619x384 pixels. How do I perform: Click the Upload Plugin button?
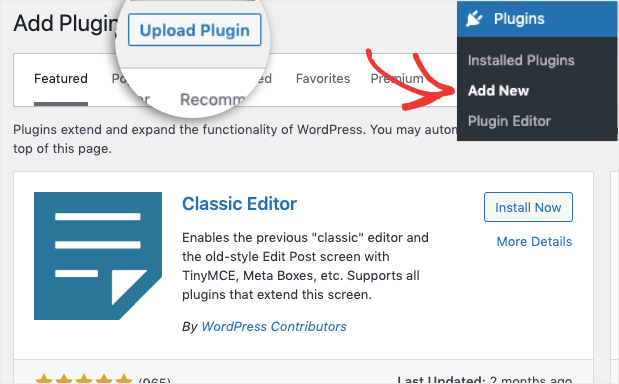pyautogui.click(x=195, y=30)
